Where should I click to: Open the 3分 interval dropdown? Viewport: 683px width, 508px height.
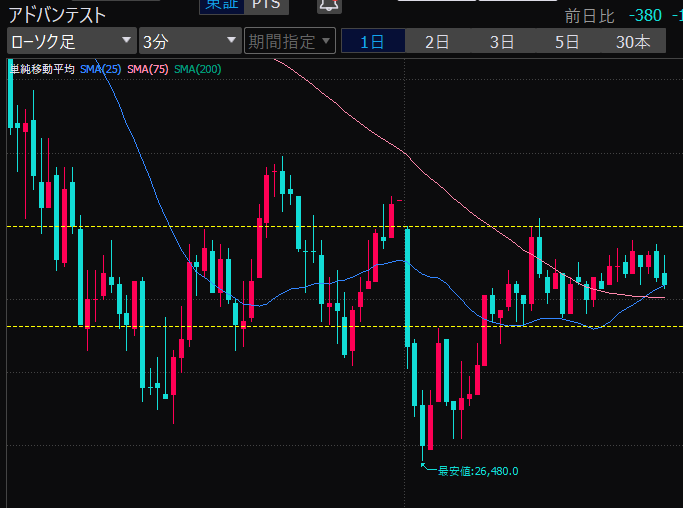pyautogui.click(x=188, y=41)
